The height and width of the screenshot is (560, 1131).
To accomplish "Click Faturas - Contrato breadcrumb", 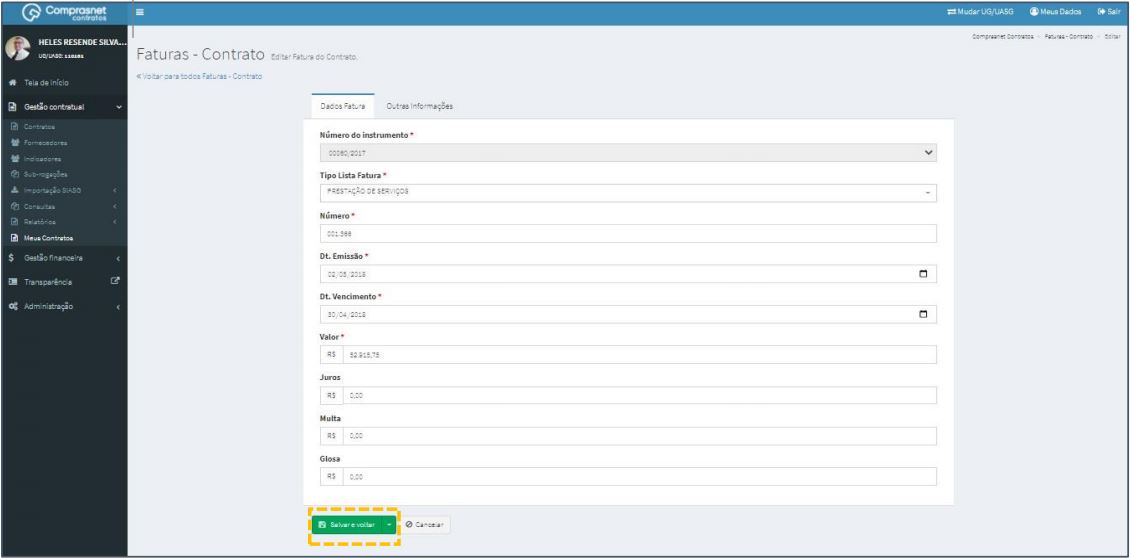I will pos(1068,36).
